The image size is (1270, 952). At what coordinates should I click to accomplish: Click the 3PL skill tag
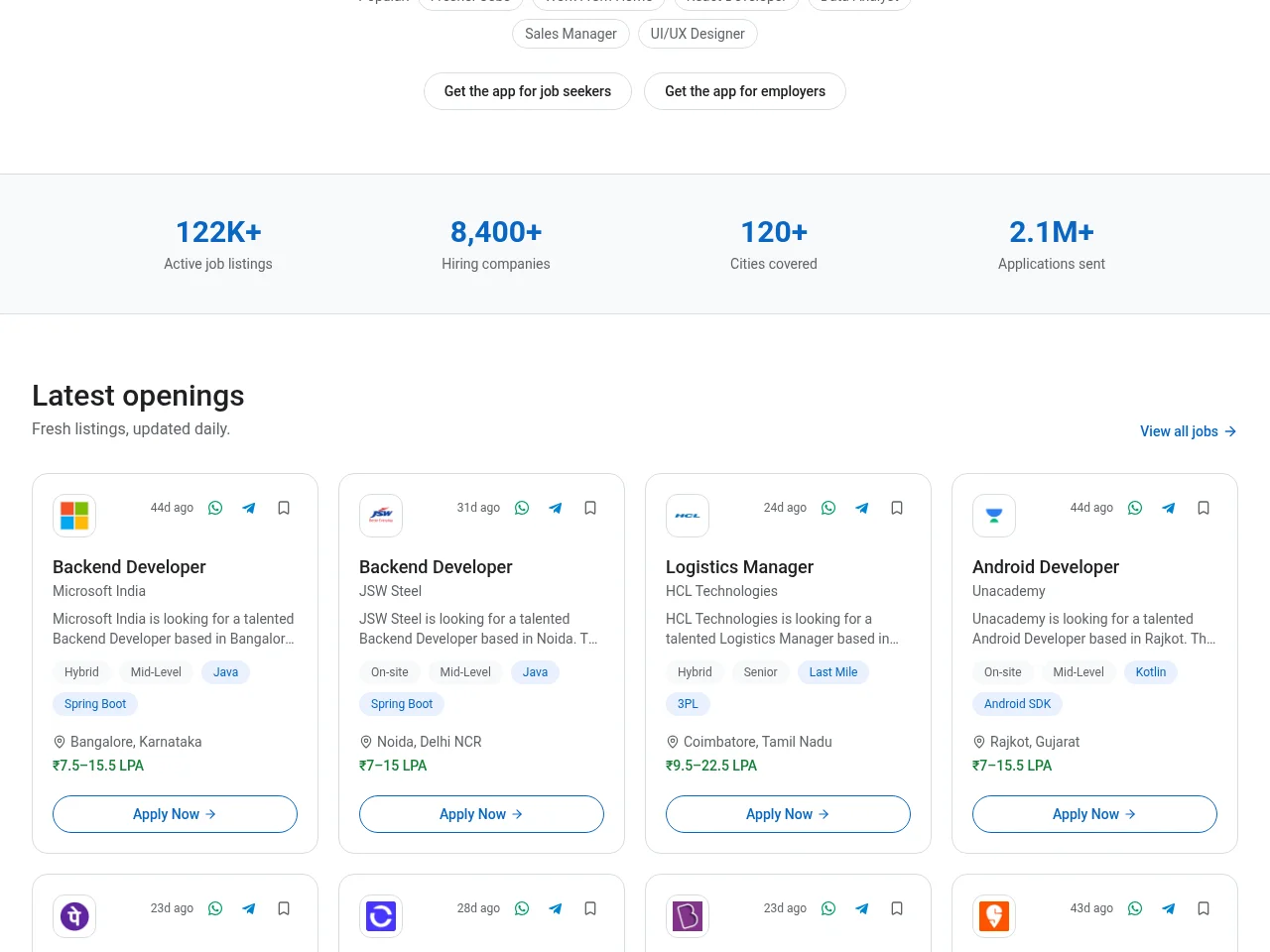[x=688, y=704]
